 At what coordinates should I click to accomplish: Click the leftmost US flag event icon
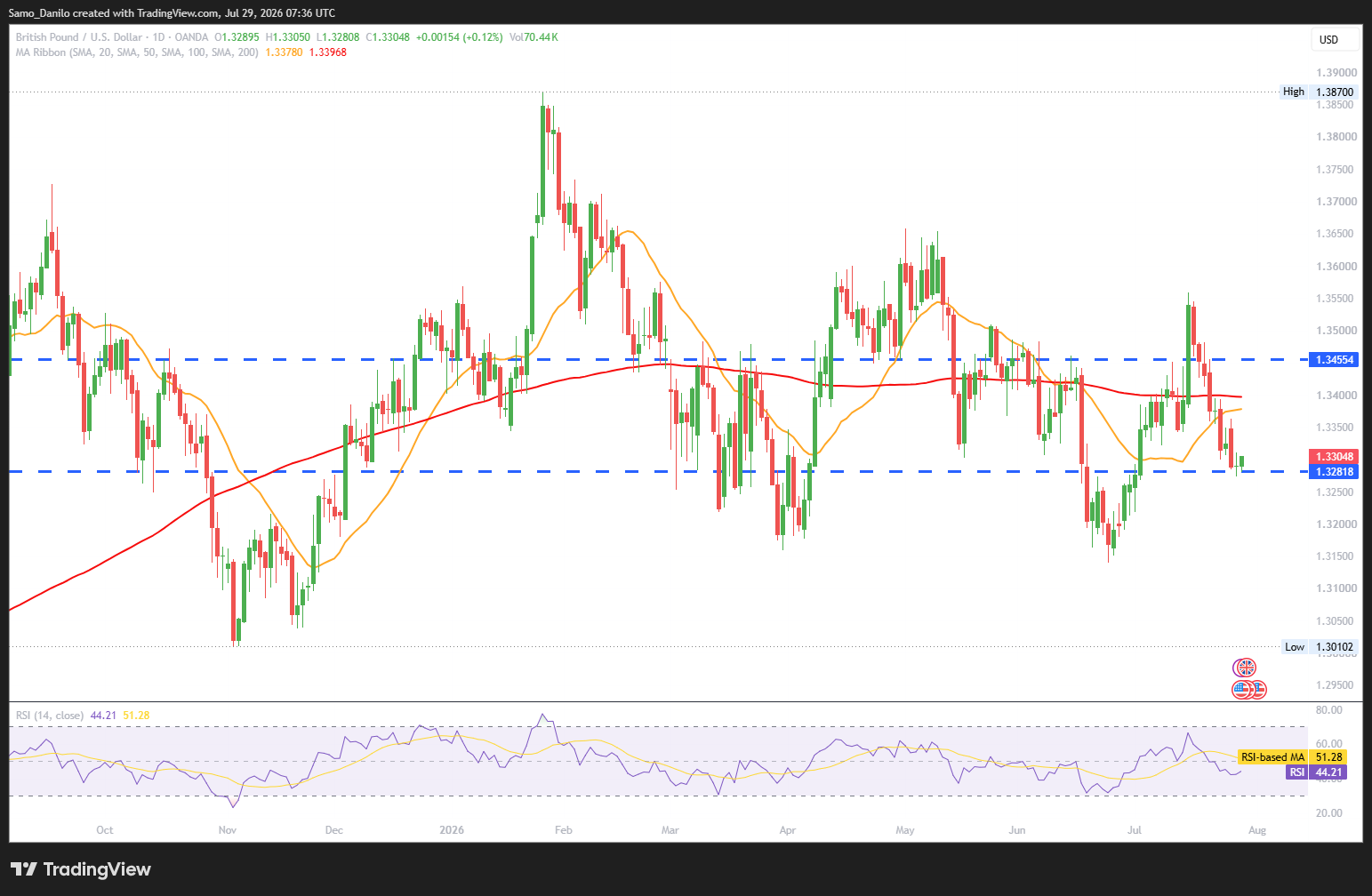tap(1242, 689)
